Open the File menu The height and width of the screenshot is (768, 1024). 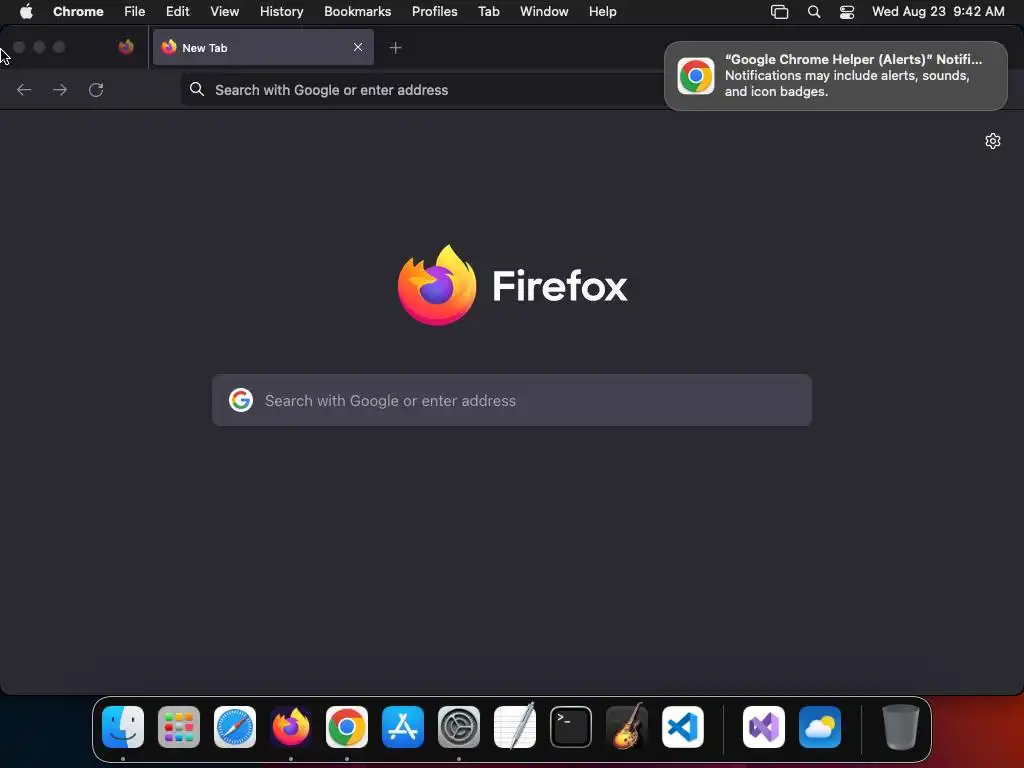click(135, 11)
